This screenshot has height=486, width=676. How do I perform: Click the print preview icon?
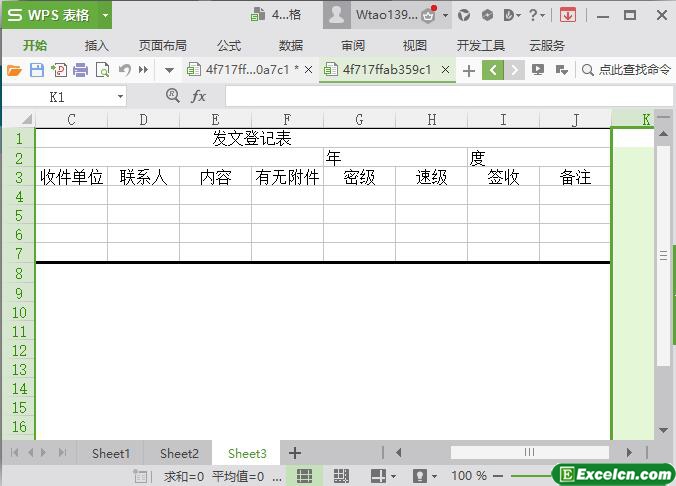[x=102, y=70]
